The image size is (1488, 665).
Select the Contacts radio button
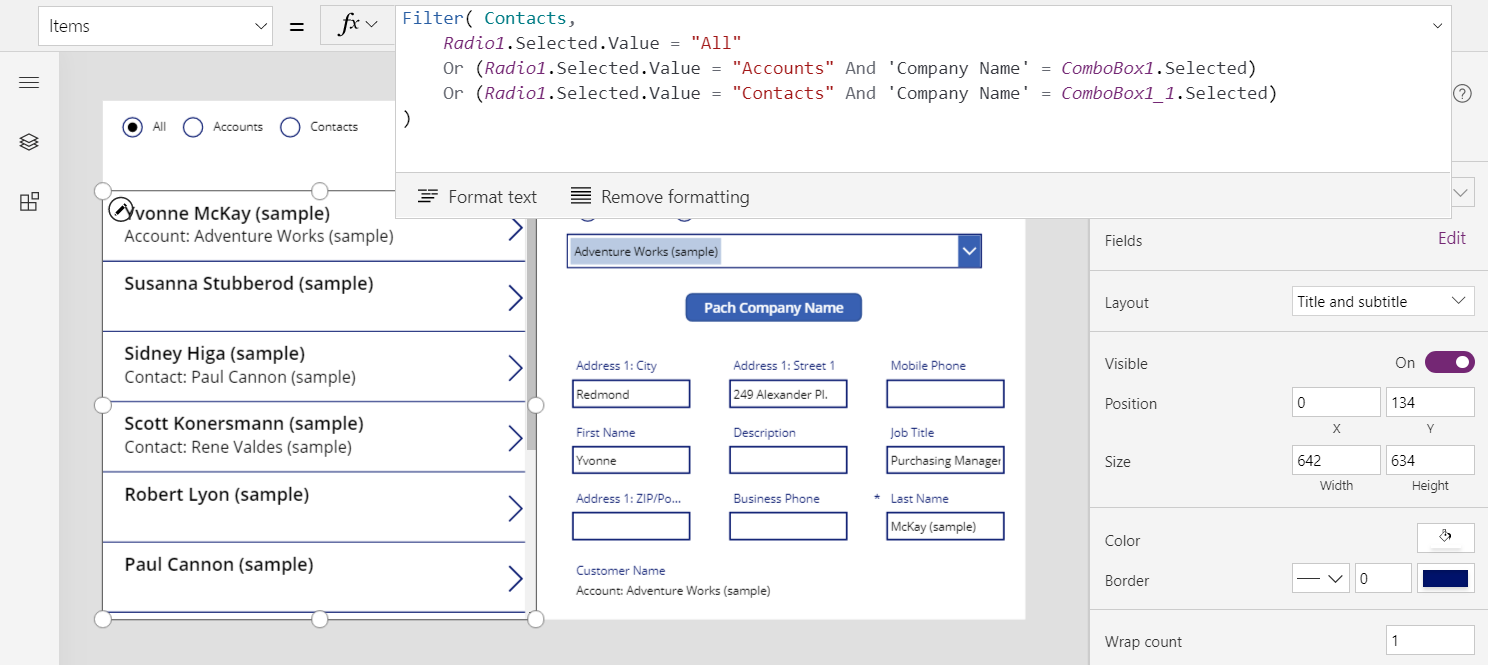click(x=290, y=127)
